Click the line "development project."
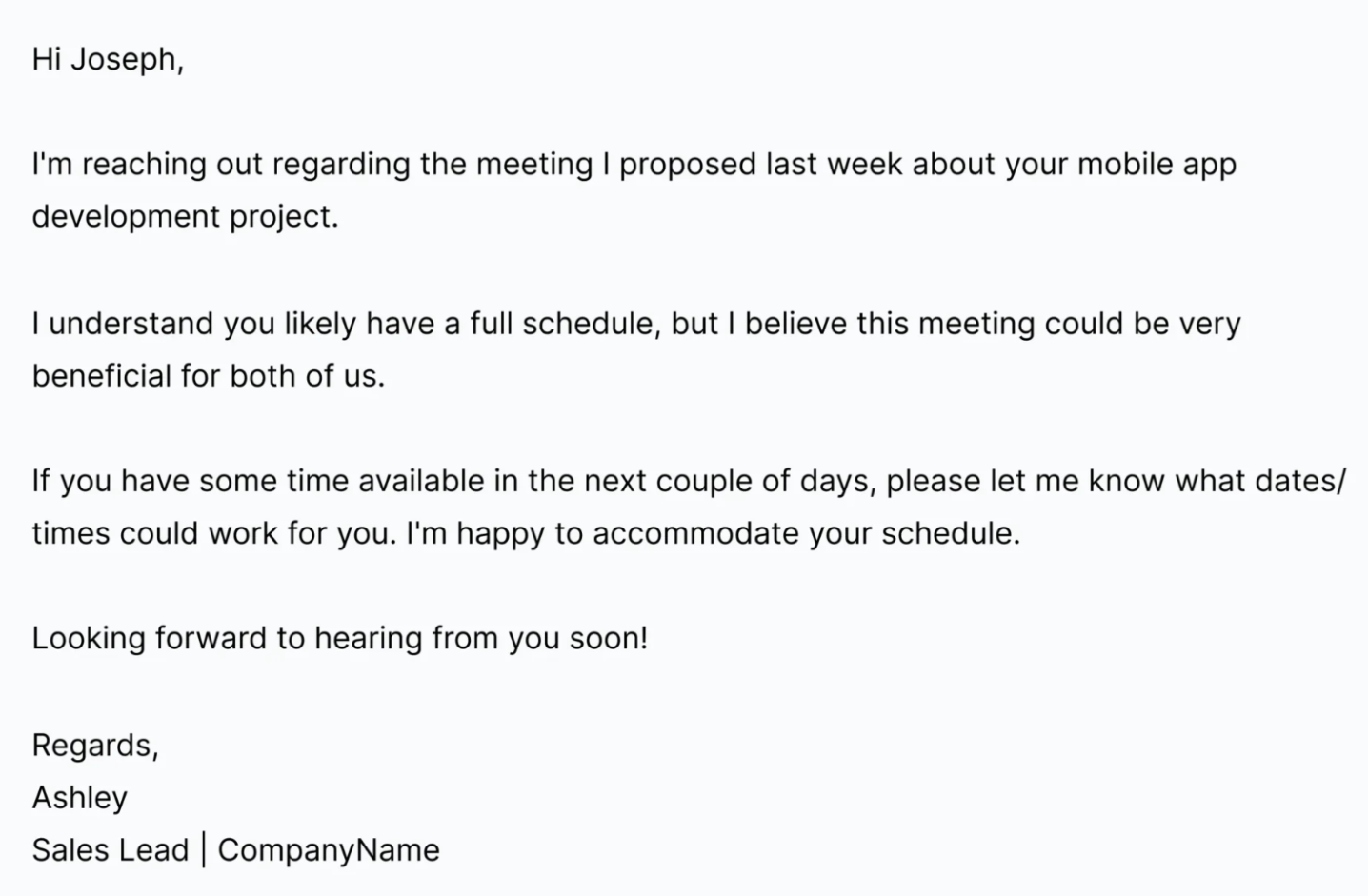This screenshot has height=896, width=1368. click(185, 218)
